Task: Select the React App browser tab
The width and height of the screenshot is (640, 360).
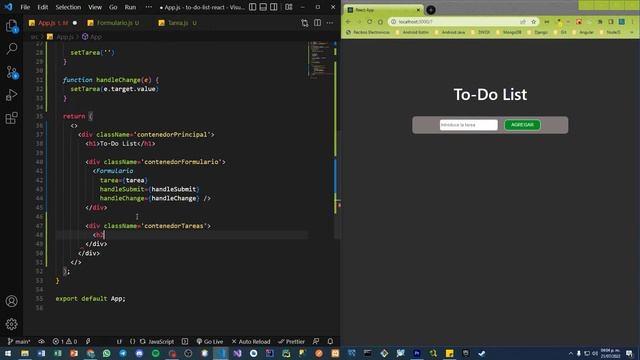Action: [382, 10]
